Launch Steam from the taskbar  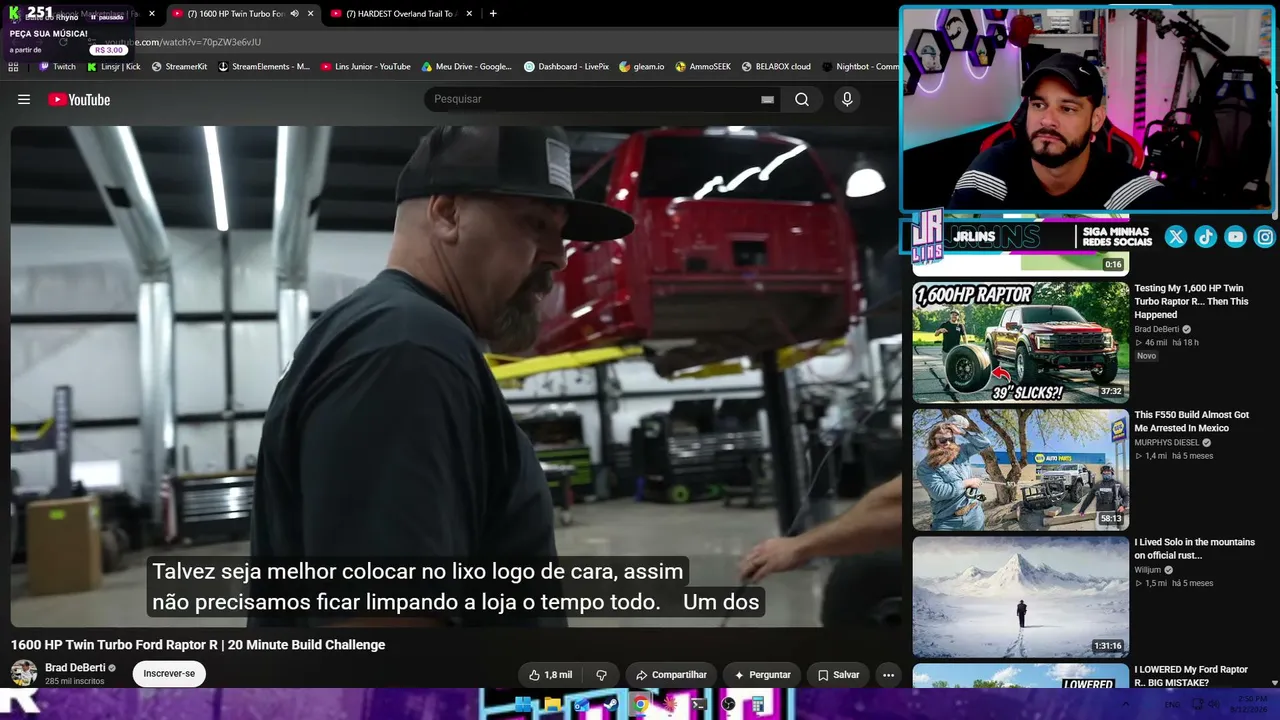click(611, 704)
